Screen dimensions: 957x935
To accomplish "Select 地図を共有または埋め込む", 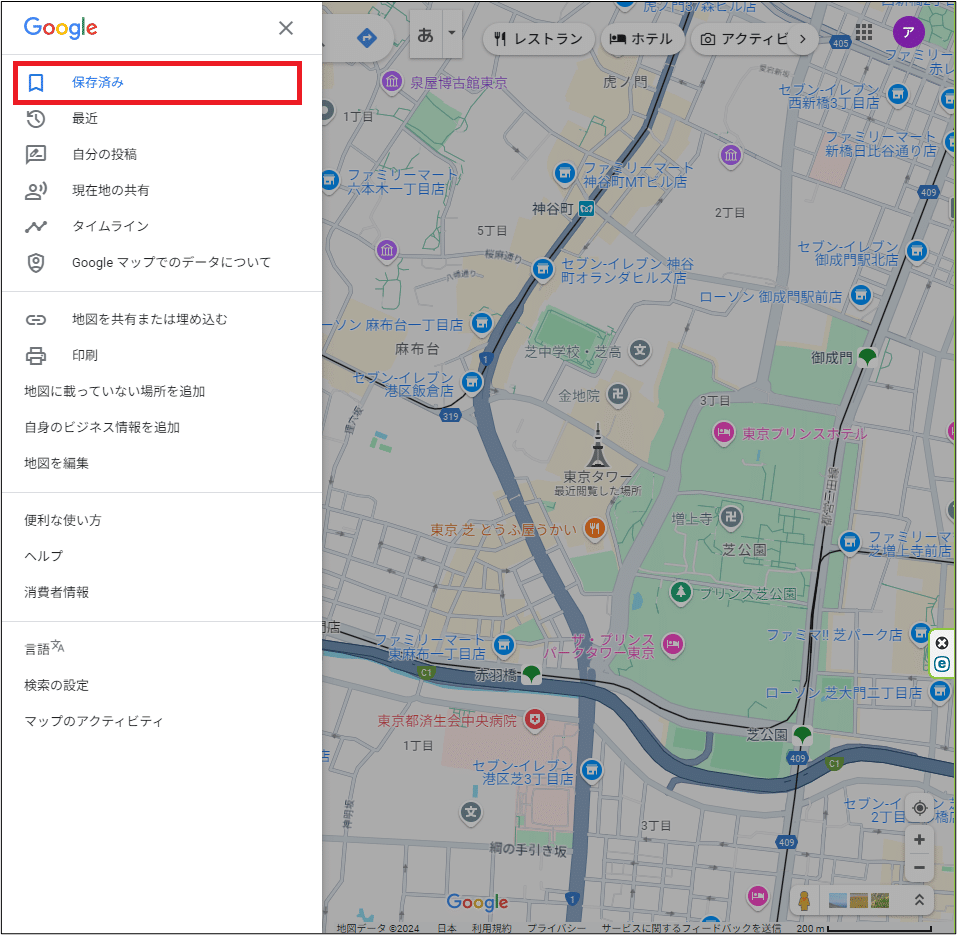I will (x=150, y=319).
